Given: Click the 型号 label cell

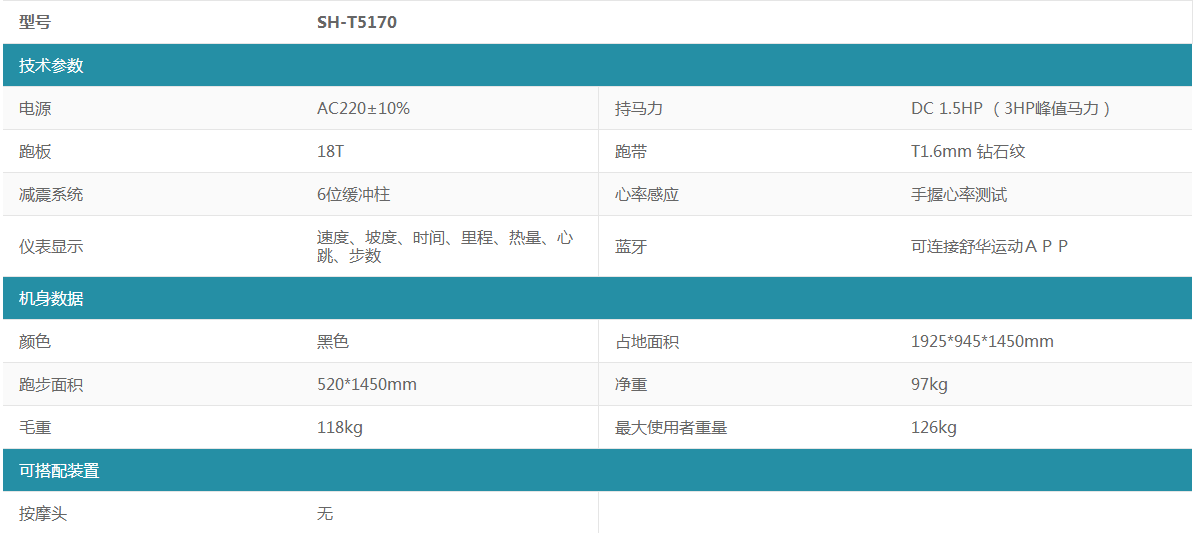Looking at the screenshot, I should pyautogui.click(x=35, y=22).
